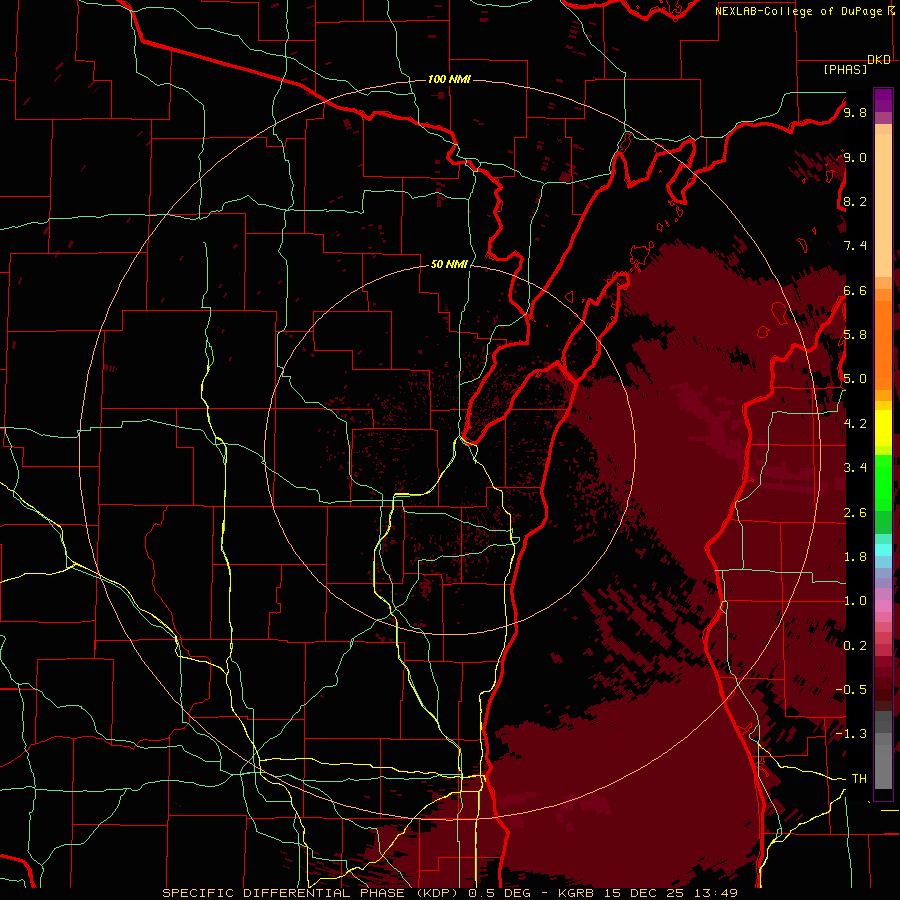Click the 6.6 scale value

855,290
